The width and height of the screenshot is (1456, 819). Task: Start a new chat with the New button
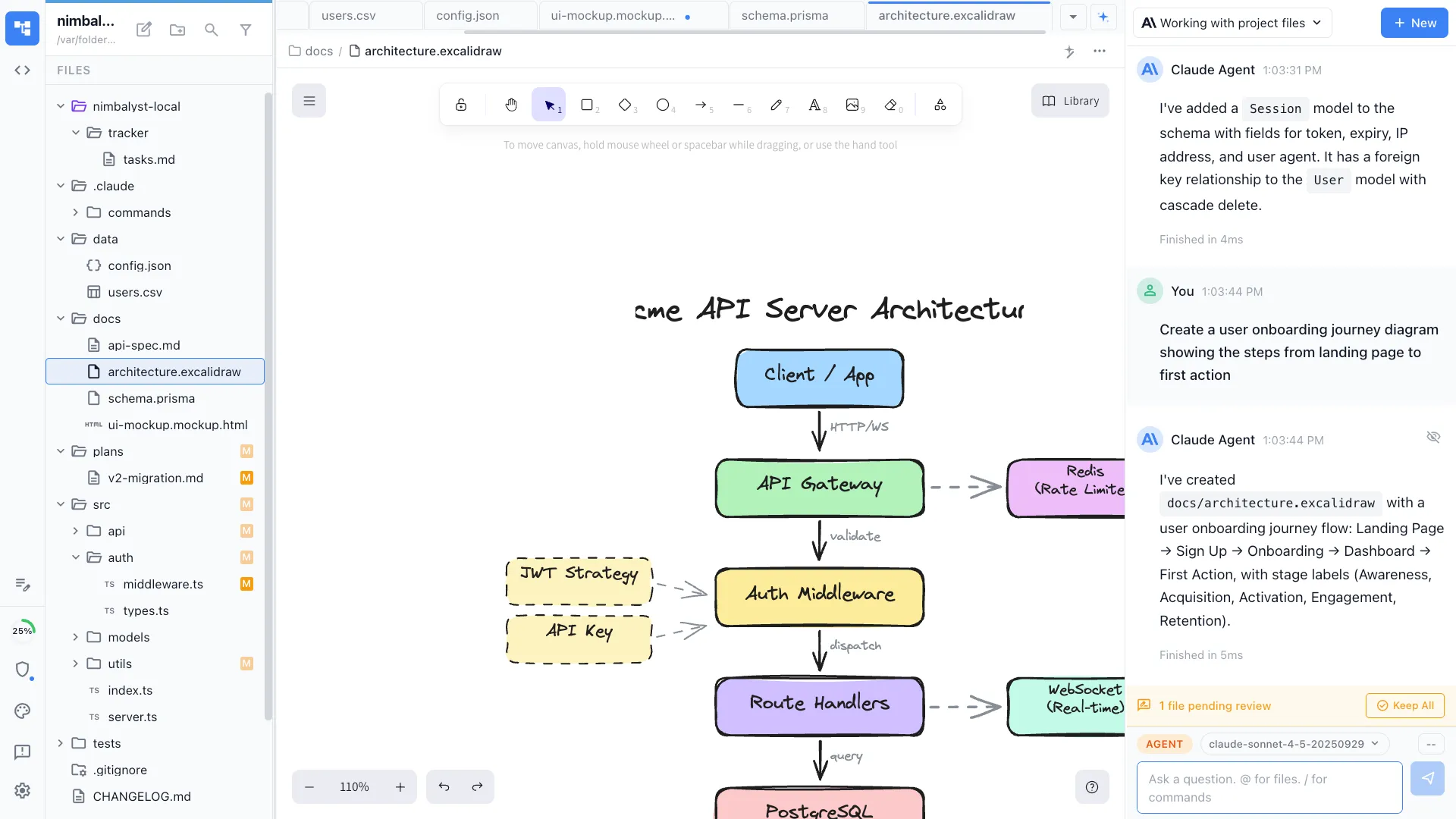coord(1414,23)
